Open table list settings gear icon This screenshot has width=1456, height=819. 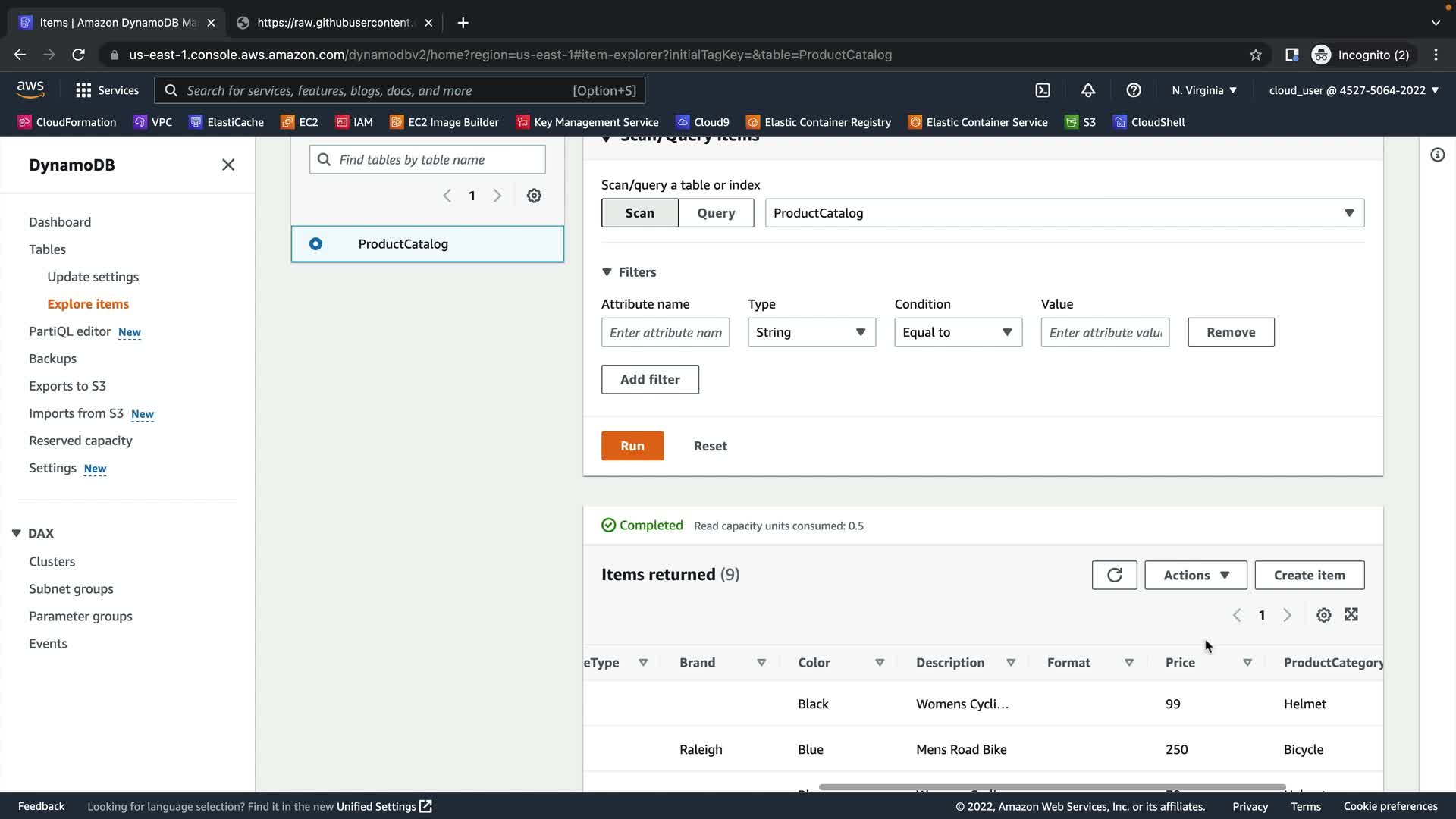(534, 196)
